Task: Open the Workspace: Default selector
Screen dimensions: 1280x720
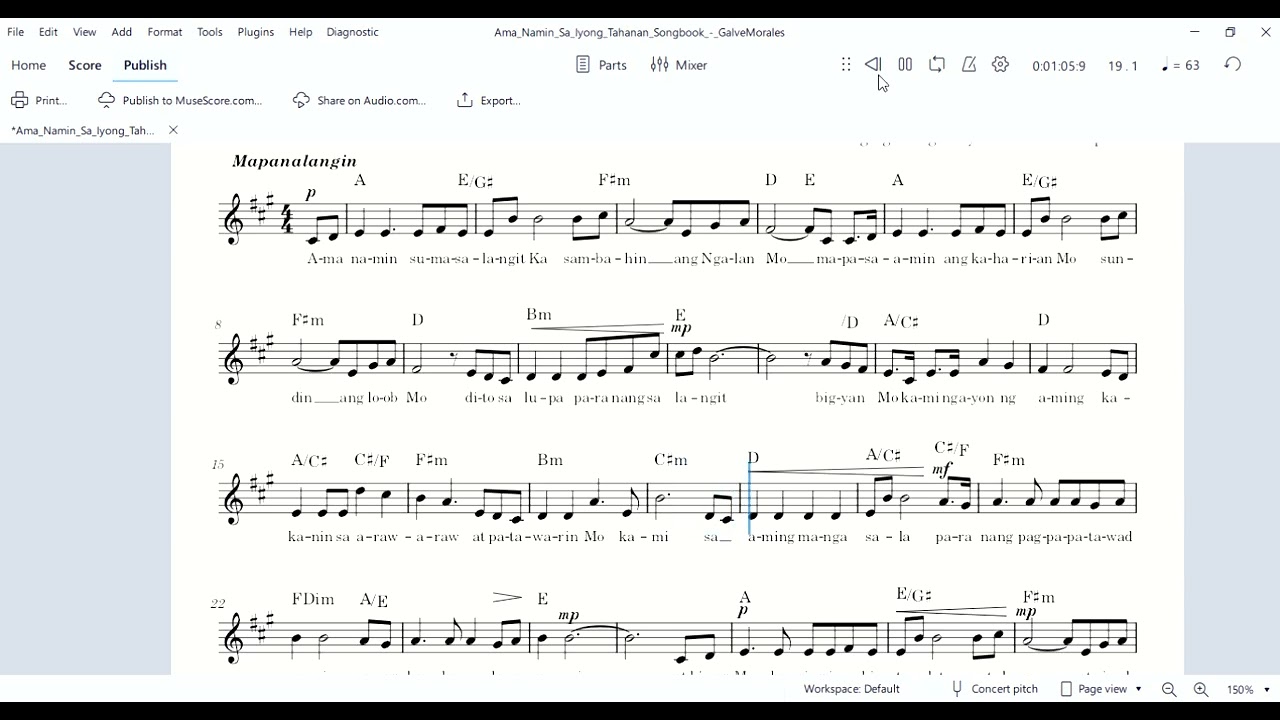Action: [852, 689]
